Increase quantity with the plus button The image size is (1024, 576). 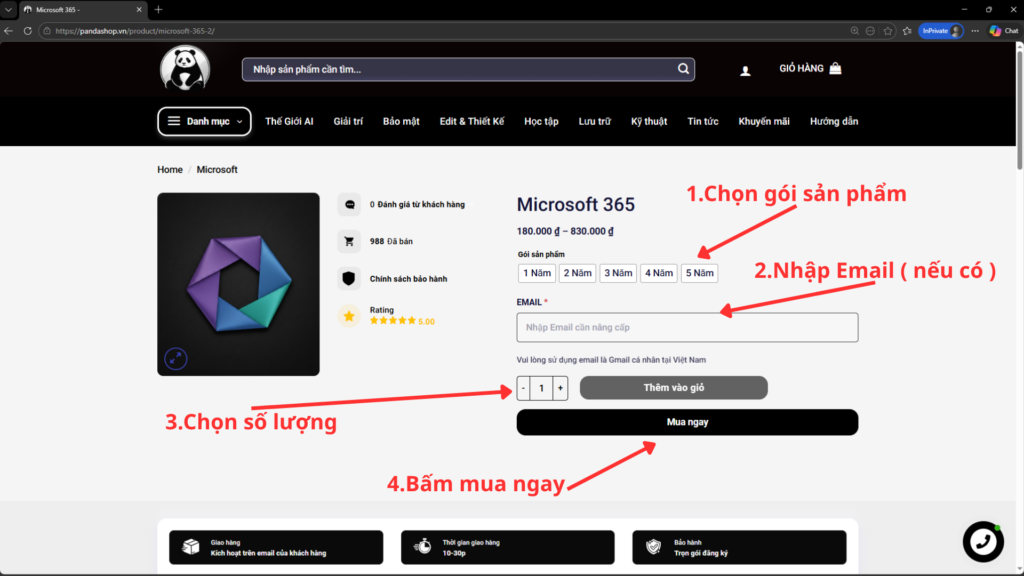click(560, 388)
